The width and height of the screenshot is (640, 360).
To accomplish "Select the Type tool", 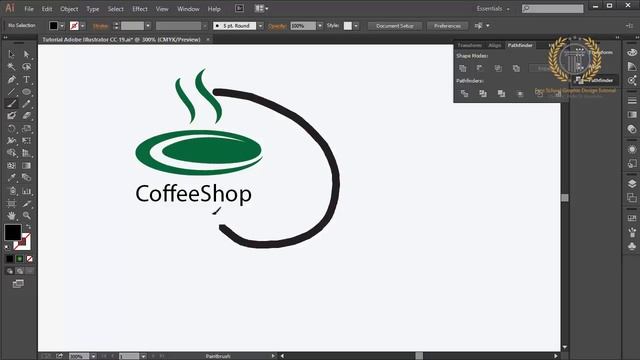I will click(27, 80).
